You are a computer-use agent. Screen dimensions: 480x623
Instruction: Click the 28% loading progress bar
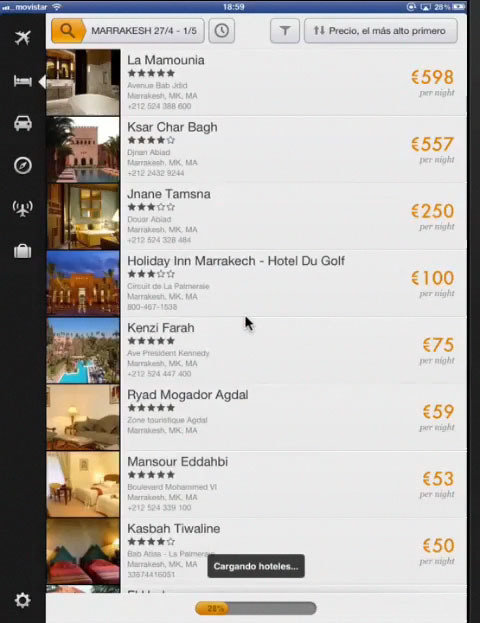(256, 608)
